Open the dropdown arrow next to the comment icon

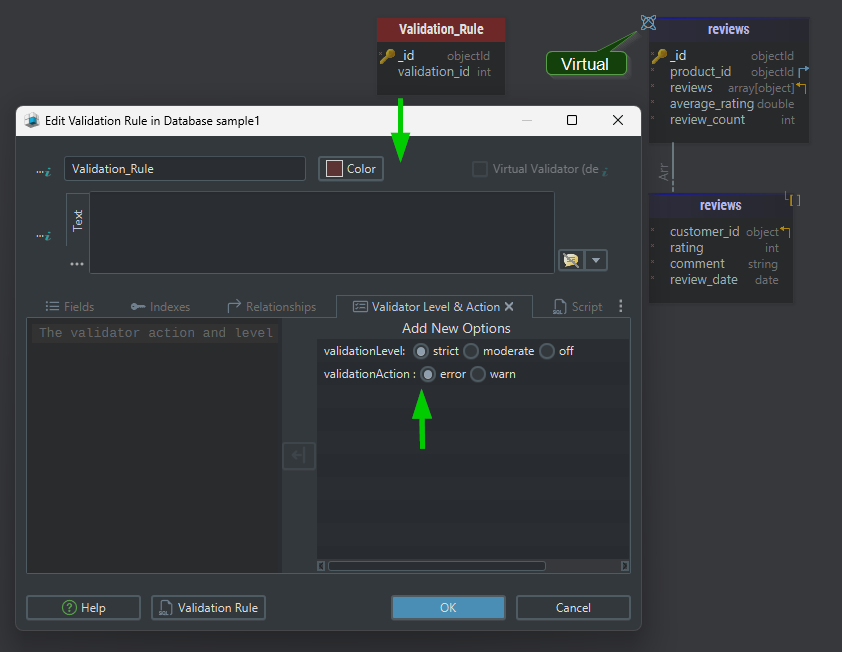coord(596,260)
